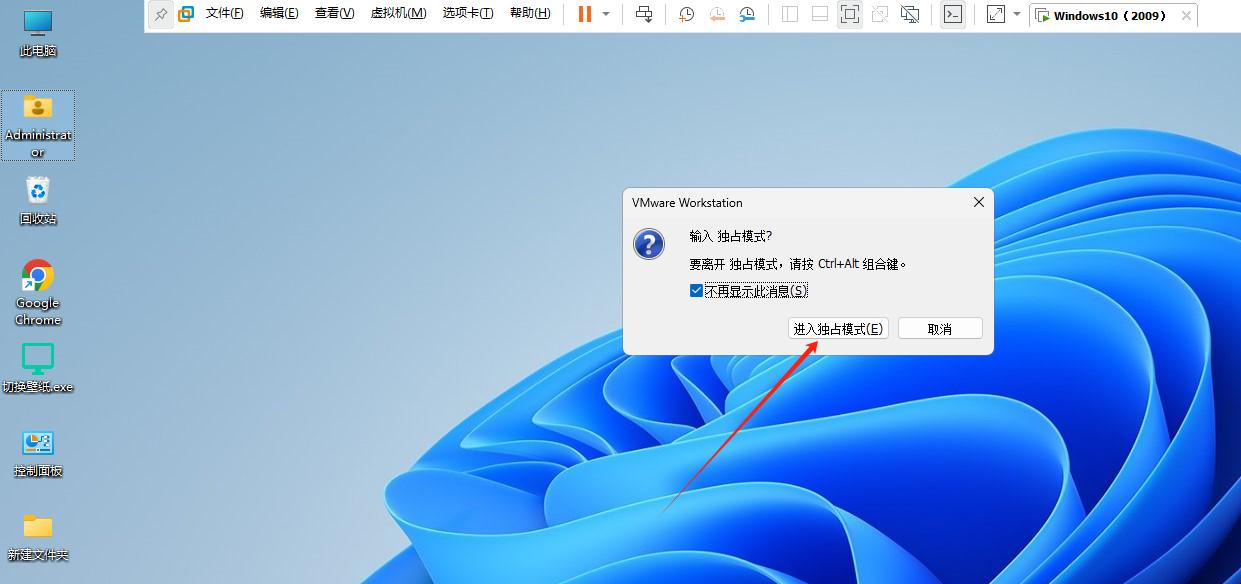
Task: Select the 新建文件夹 desktop folder
Action: (38, 537)
